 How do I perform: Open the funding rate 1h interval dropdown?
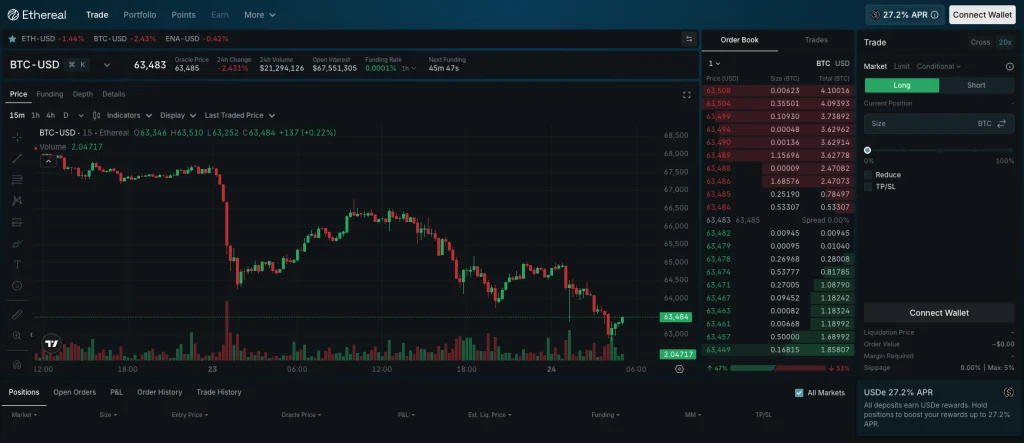click(x=408, y=68)
